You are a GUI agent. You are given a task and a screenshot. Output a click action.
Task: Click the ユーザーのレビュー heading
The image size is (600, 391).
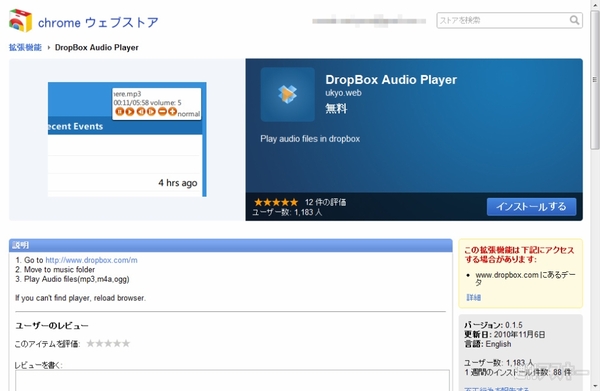click(x=52, y=326)
